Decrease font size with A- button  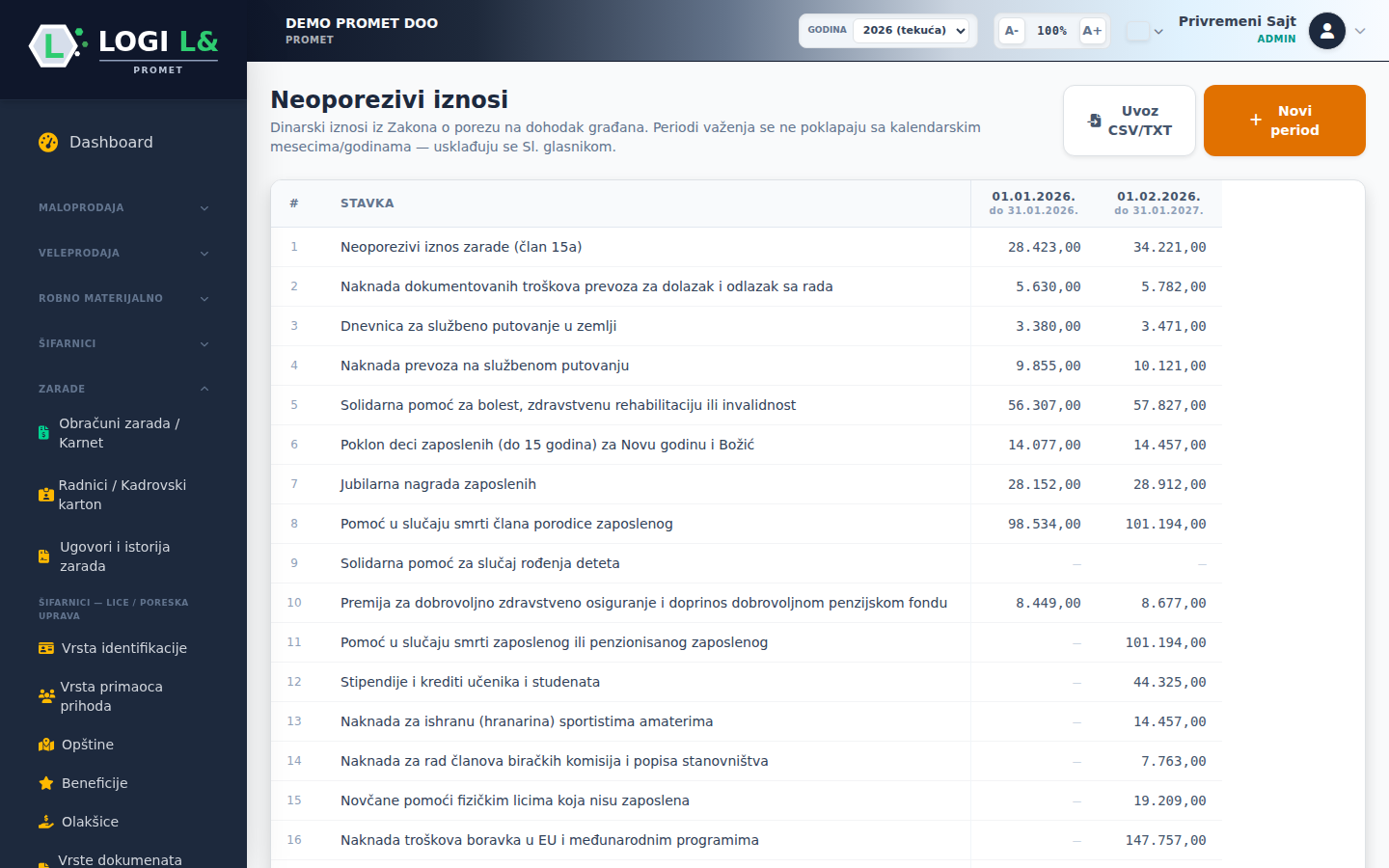point(1012,31)
